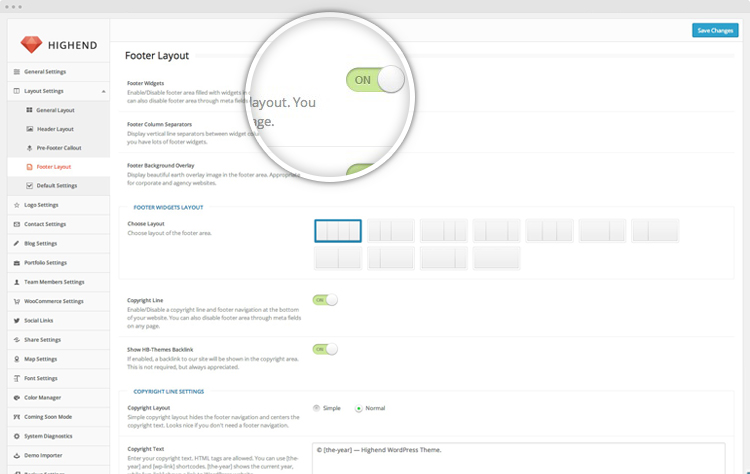This screenshot has height=474, width=750.
Task: Click the Highend ruby logo icon
Action: click(33, 45)
